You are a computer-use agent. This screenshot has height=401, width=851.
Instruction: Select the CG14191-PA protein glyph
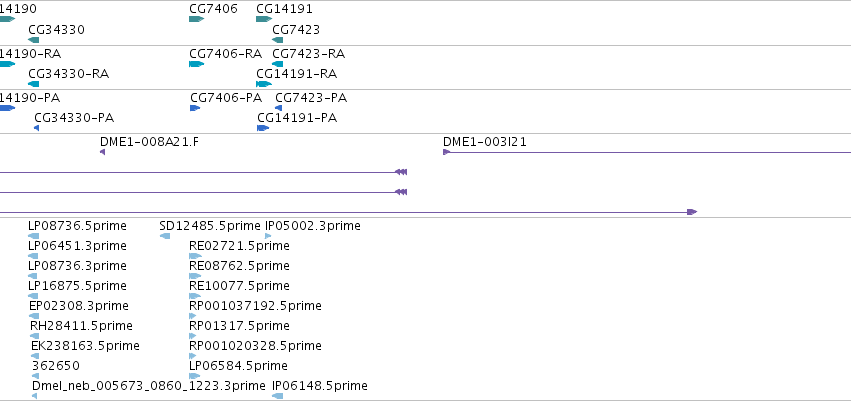[x=263, y=128]
